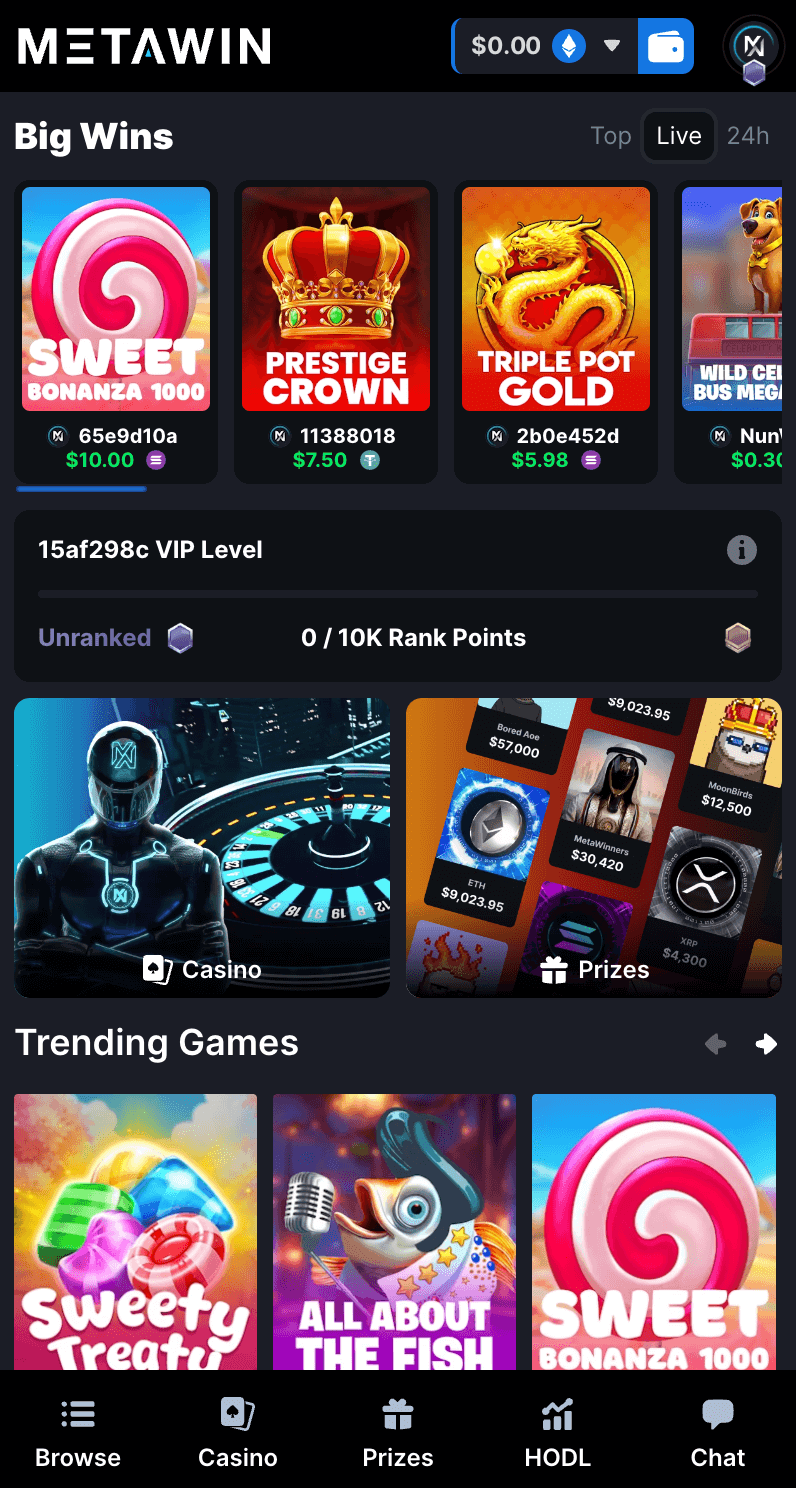Open the Prizes gift icon in bottom bar
The image size is (796, 1488).
(x=398, y=1414)
